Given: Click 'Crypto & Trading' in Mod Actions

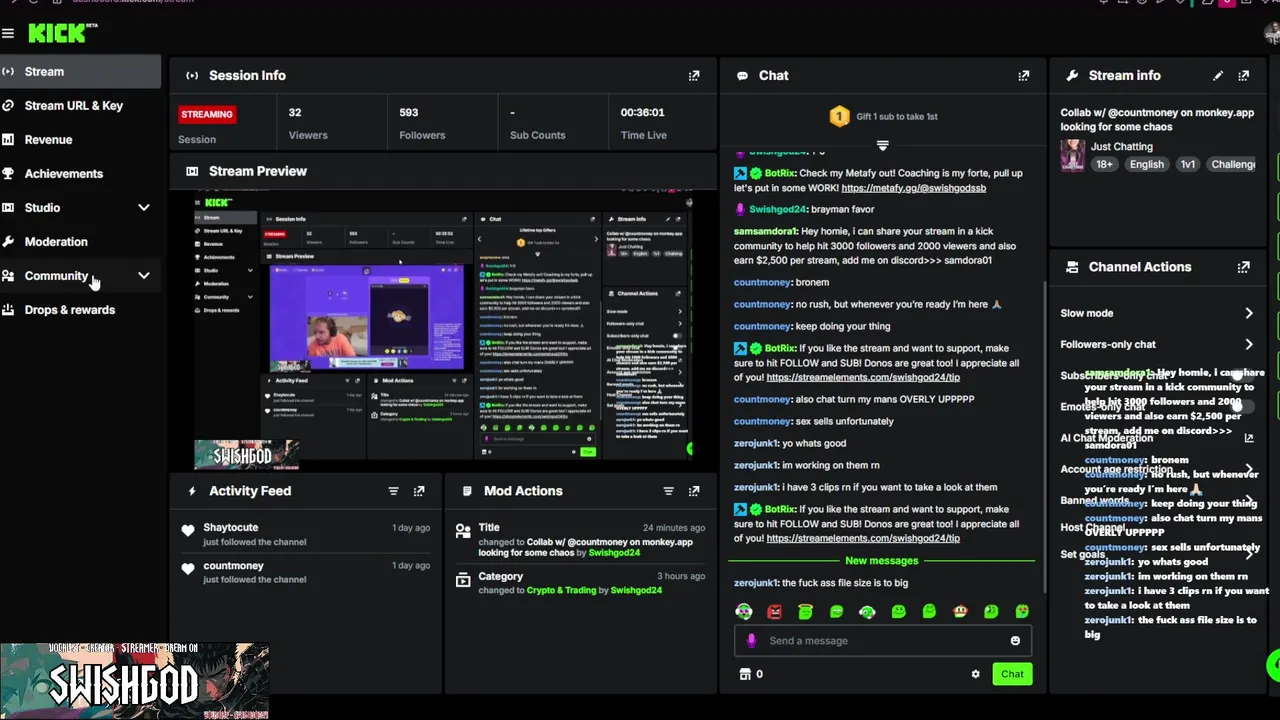Looking at the screenshot, I should click(x=561, y=590).
